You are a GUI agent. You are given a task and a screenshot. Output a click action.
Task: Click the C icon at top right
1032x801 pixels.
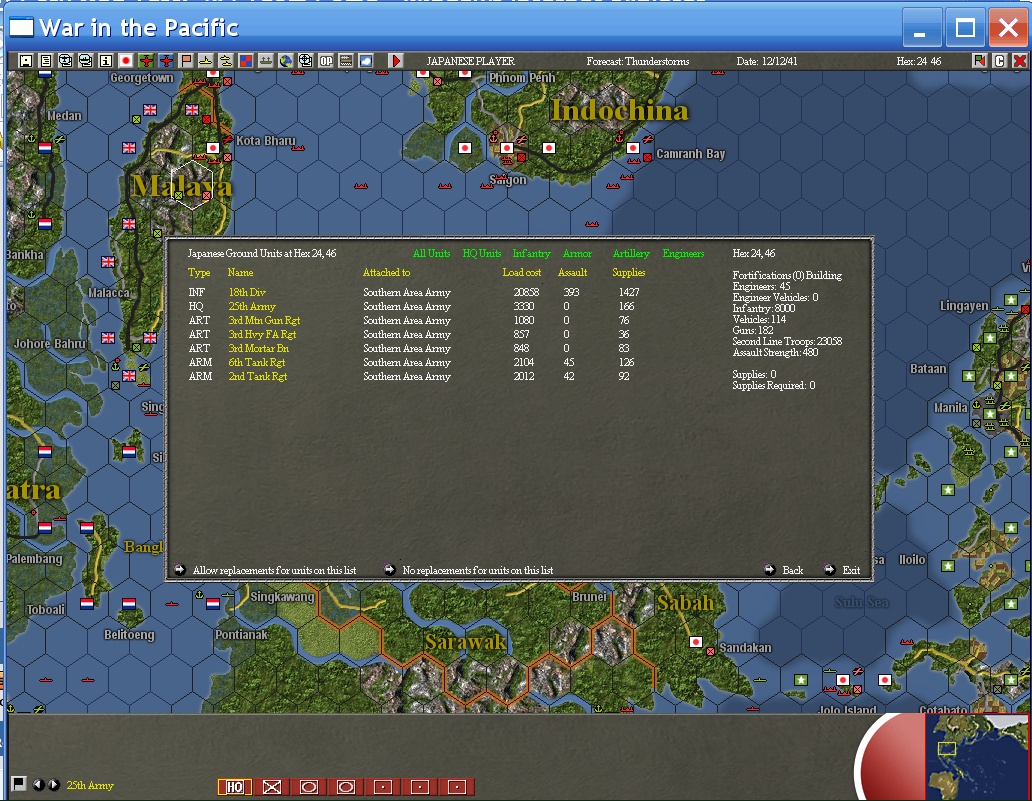pyautogui.click(x=1000, y=61)
